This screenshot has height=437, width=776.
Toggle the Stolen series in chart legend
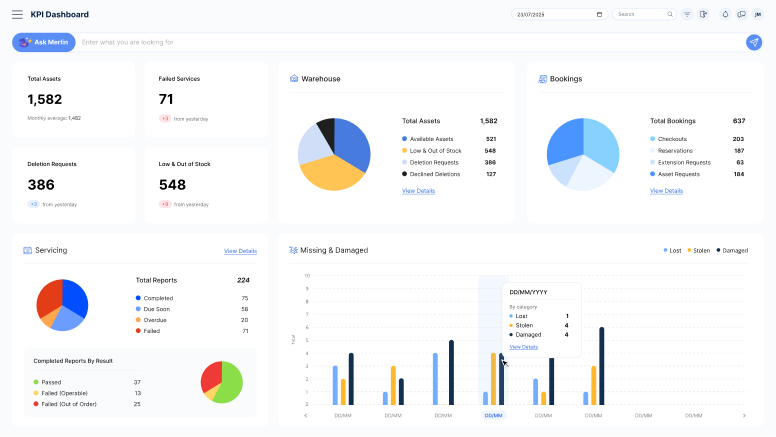pyautogui.click(x=698, y=250)
